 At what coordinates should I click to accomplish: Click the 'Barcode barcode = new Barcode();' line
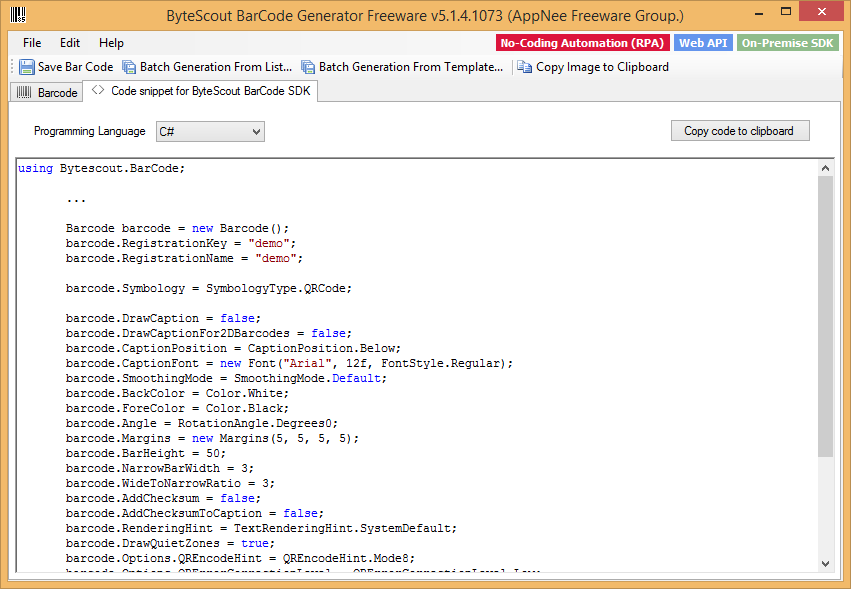pyautogui.click(x=177, y=228)
